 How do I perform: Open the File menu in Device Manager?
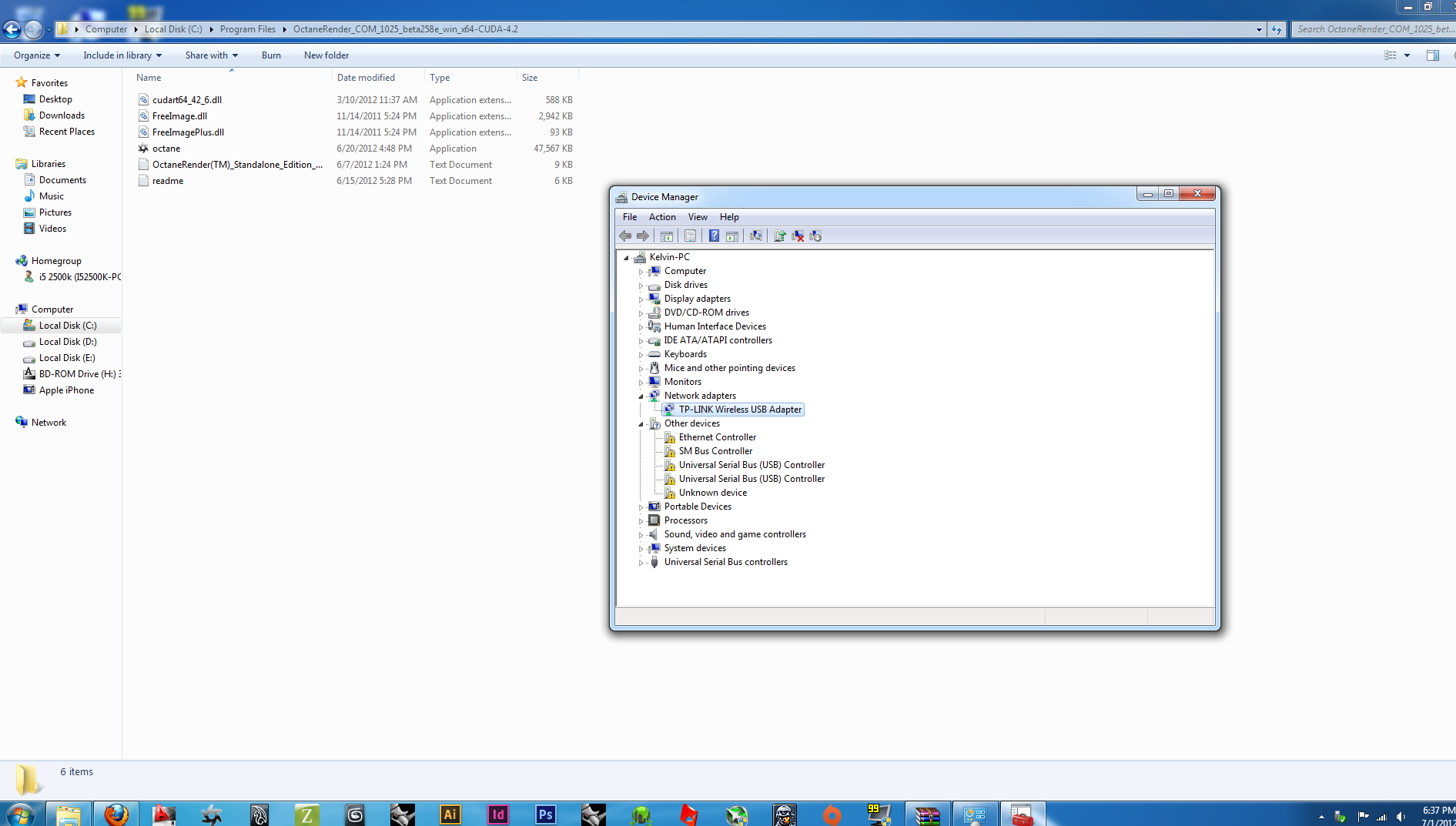630,217
